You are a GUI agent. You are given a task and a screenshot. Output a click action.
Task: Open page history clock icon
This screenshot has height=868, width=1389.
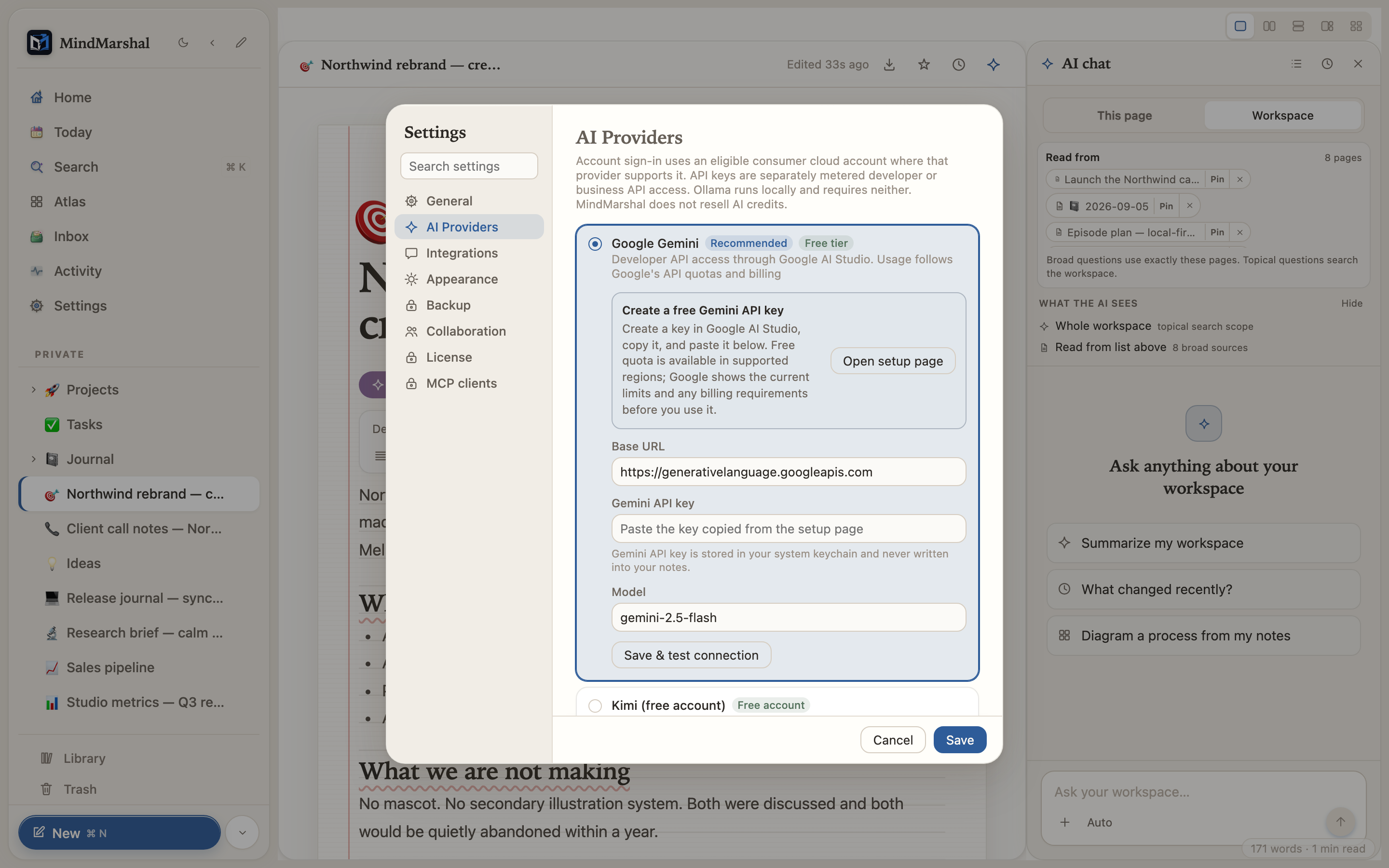coord(958,64)
